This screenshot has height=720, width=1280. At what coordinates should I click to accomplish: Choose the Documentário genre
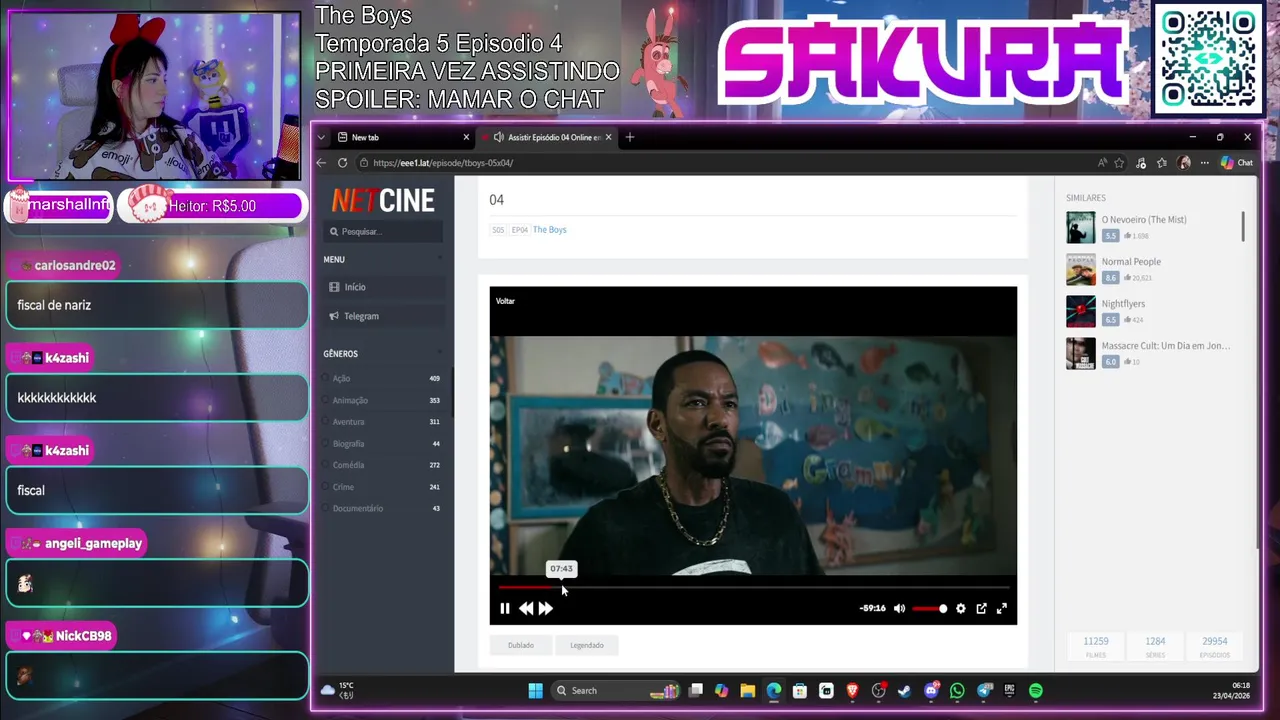pos(357,509)
